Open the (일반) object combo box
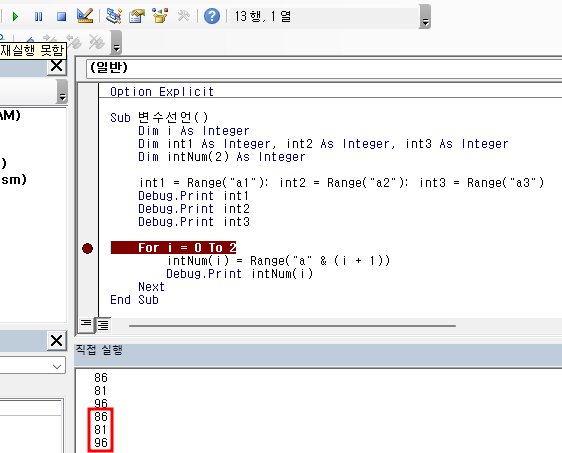562x453 pixels. point(324,68)
